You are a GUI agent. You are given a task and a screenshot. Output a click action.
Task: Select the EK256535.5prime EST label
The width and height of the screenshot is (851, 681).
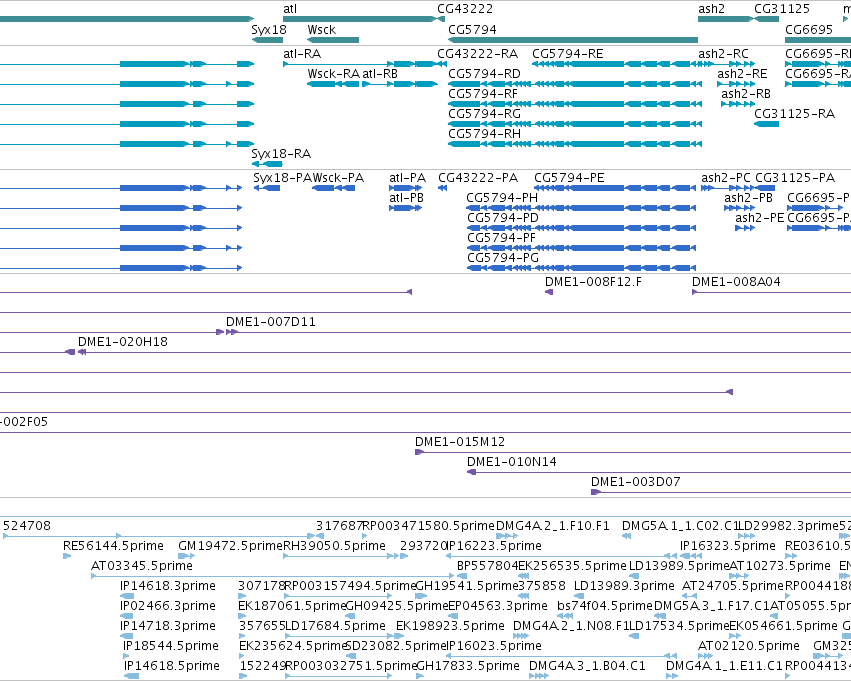click(573, 566)
